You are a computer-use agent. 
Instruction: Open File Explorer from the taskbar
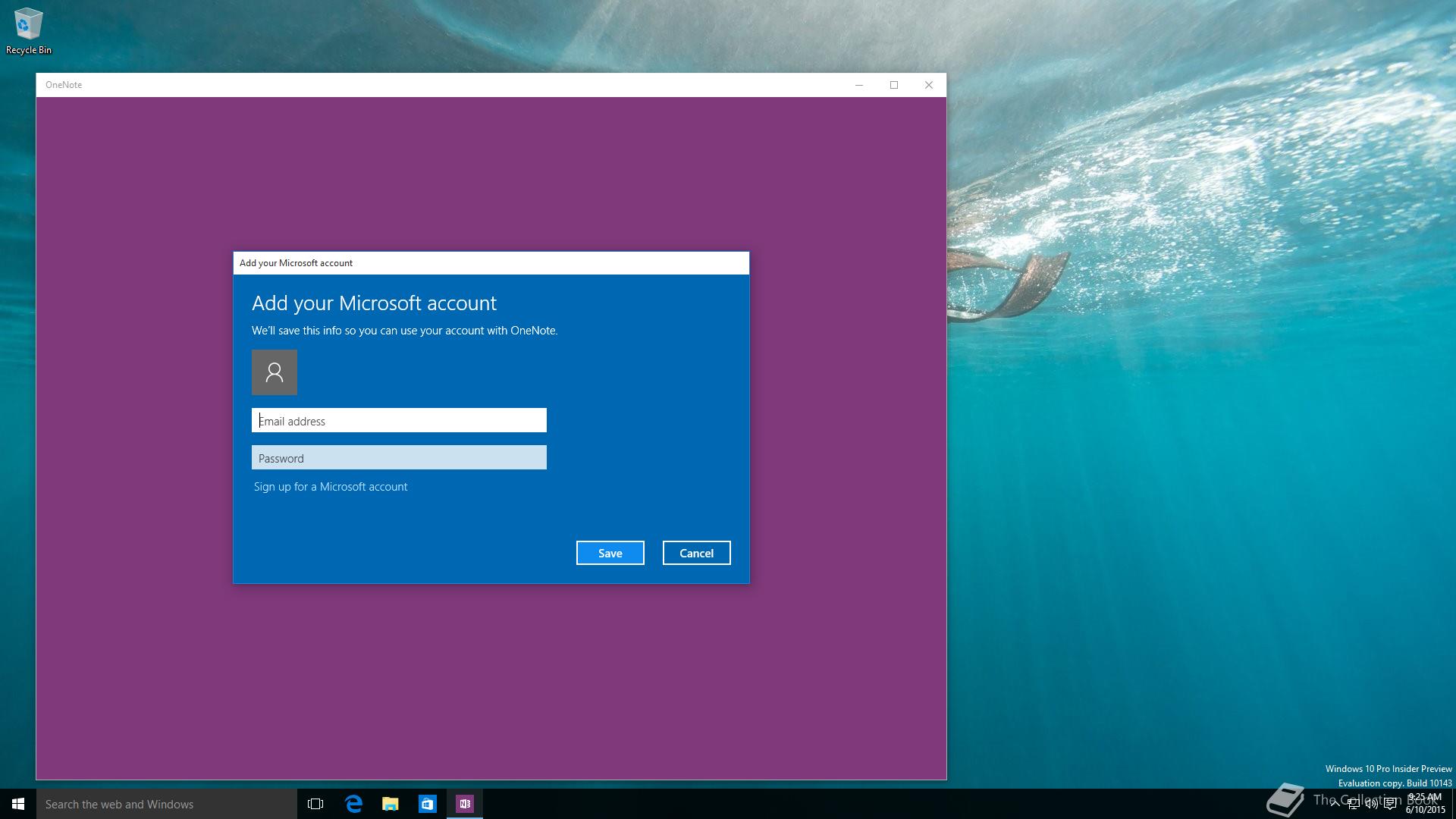(391, 804)
